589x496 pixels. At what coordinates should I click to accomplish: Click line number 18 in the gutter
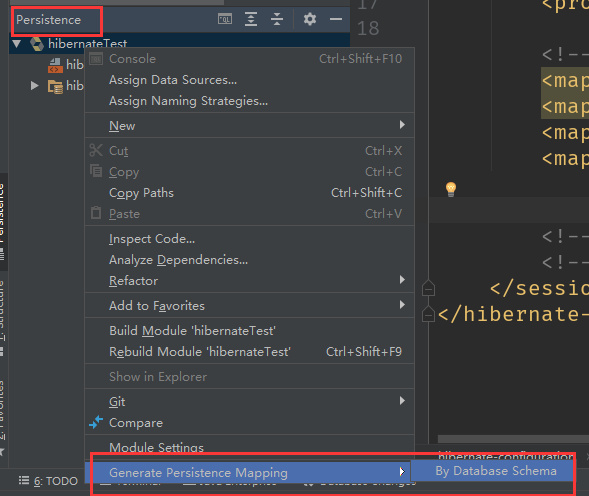(x=368, y=28)
